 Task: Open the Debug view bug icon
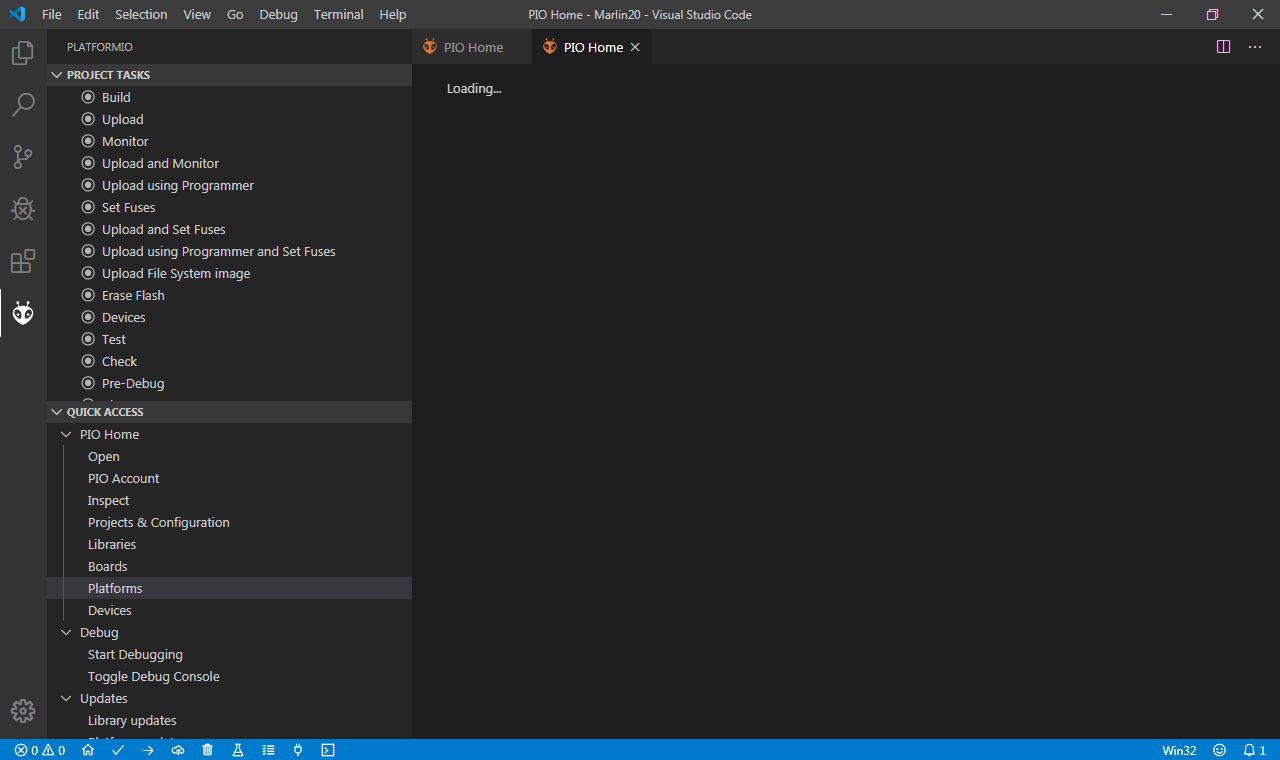(x=23, y=209)
